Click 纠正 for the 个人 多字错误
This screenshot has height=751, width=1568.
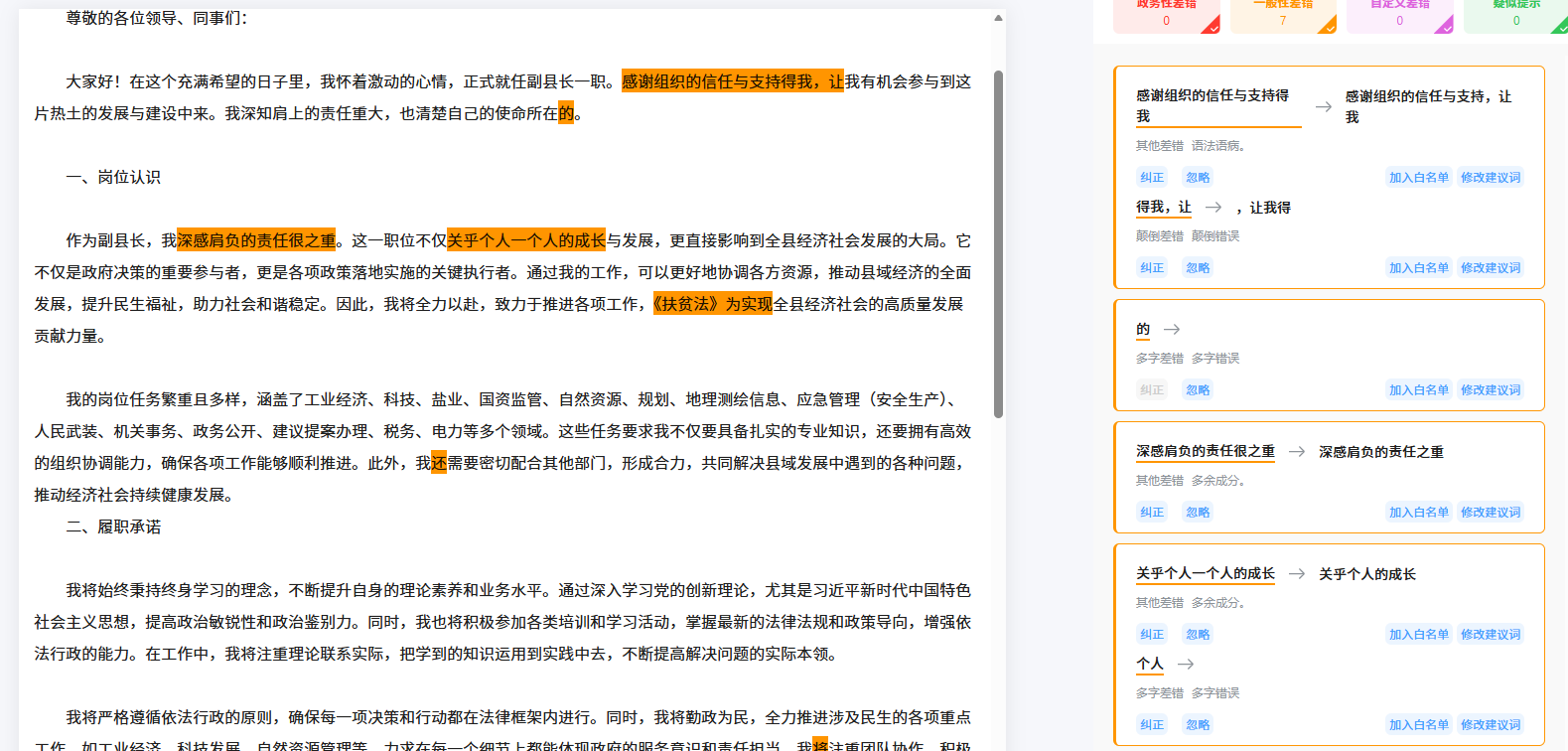[1152, 725]
